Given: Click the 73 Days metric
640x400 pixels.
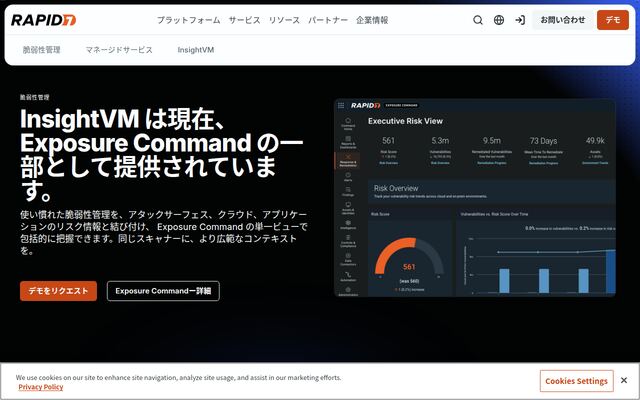Looking at the screenshot, I should [x=543, y=141].
